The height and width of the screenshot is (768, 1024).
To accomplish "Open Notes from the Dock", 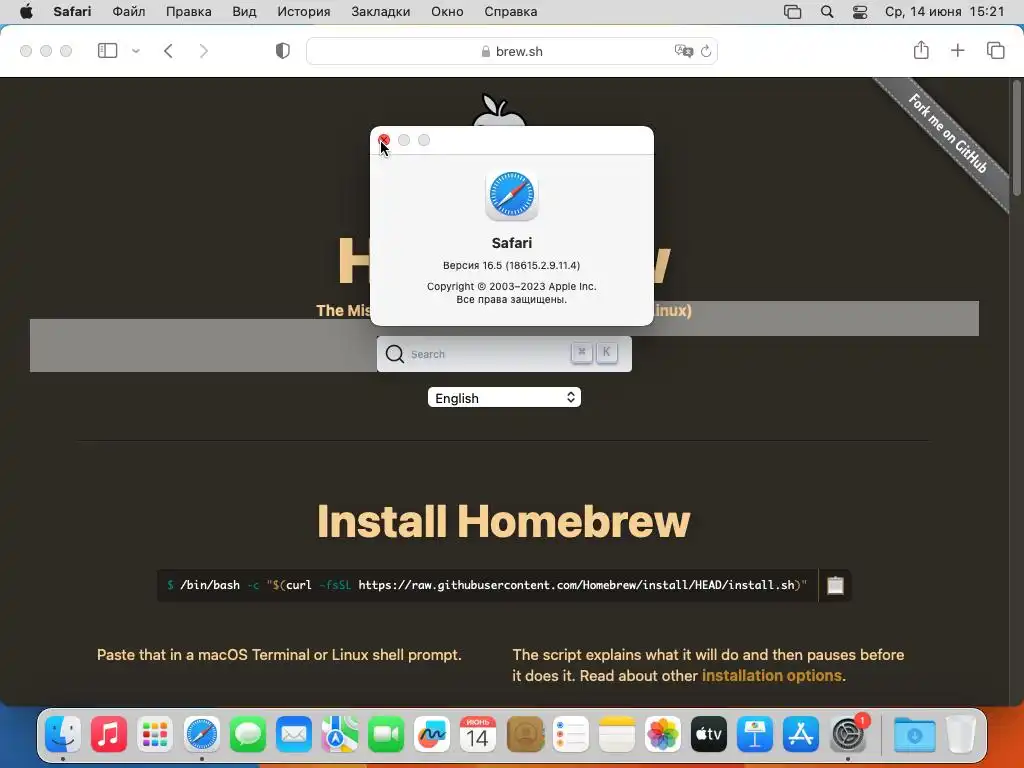I will tap(616, 734).
